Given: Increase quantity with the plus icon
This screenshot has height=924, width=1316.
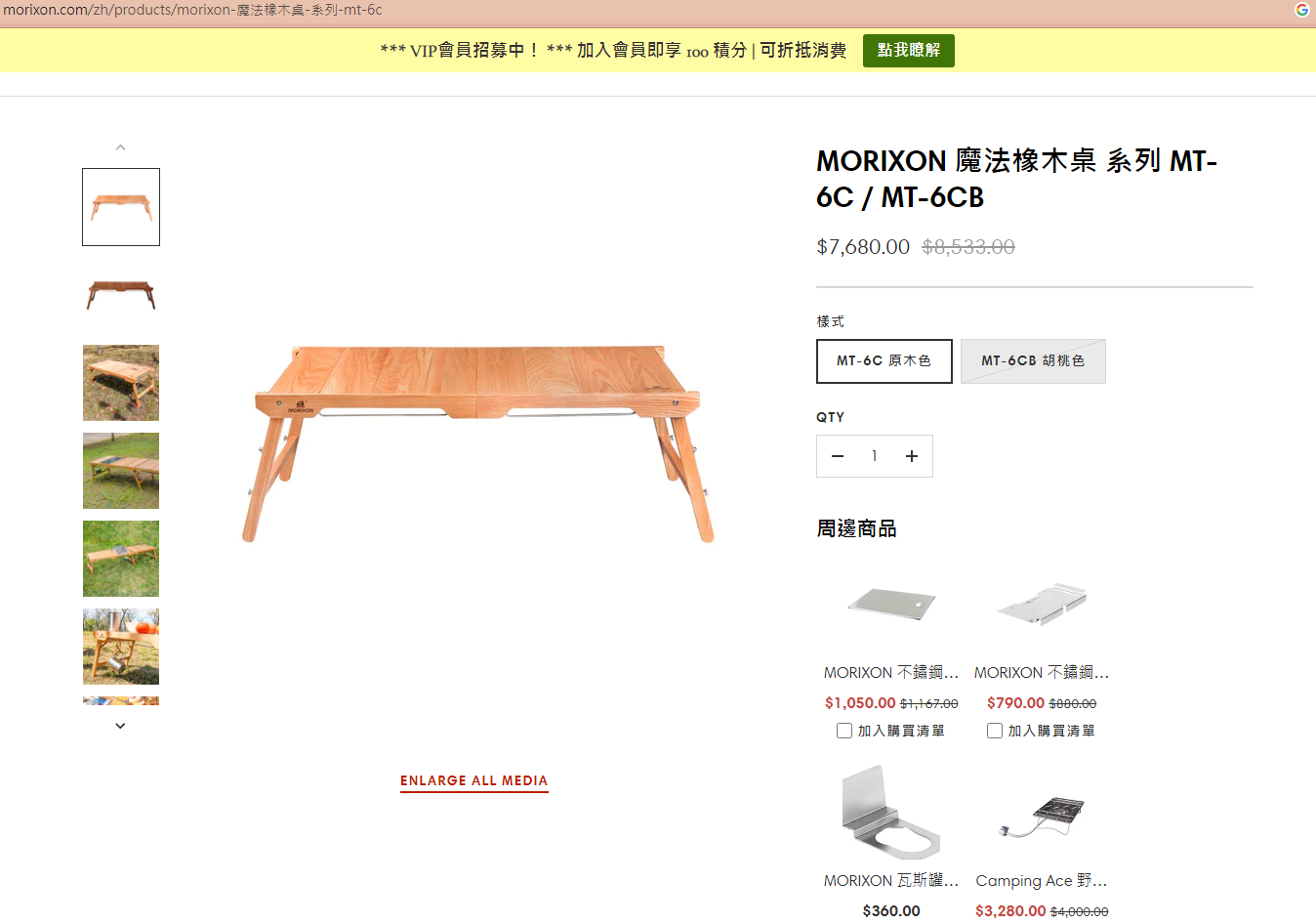Looking at the screenshot, I should tap(912, 456).
